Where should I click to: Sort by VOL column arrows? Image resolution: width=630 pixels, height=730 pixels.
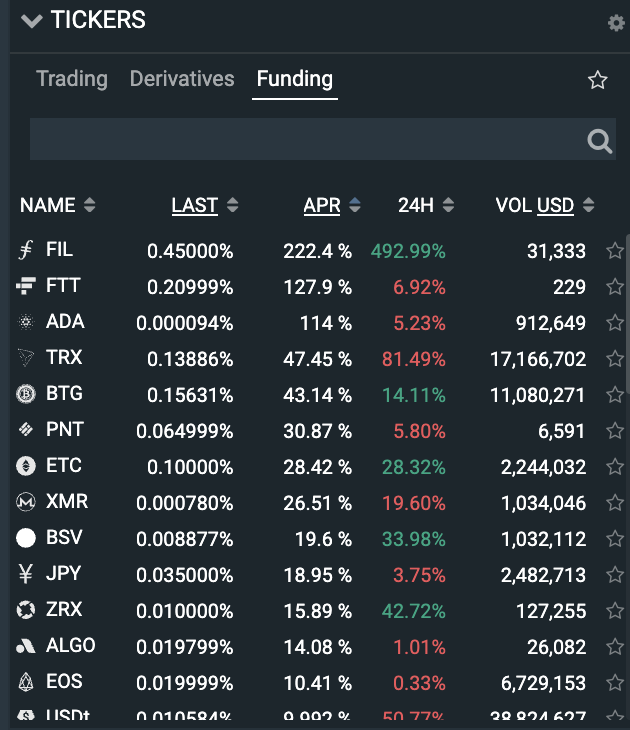tap(589, 205)
